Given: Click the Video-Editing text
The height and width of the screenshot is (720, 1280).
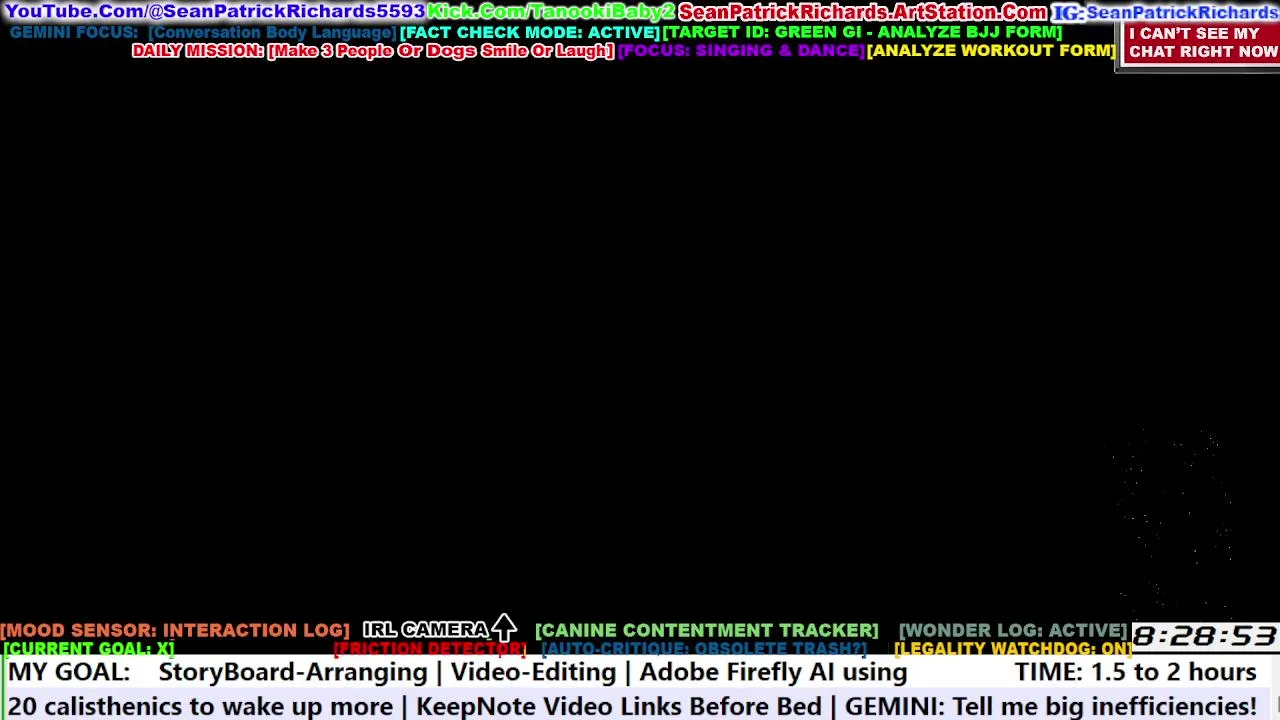Looking at the screenshot, I should (x=533, y=673).
